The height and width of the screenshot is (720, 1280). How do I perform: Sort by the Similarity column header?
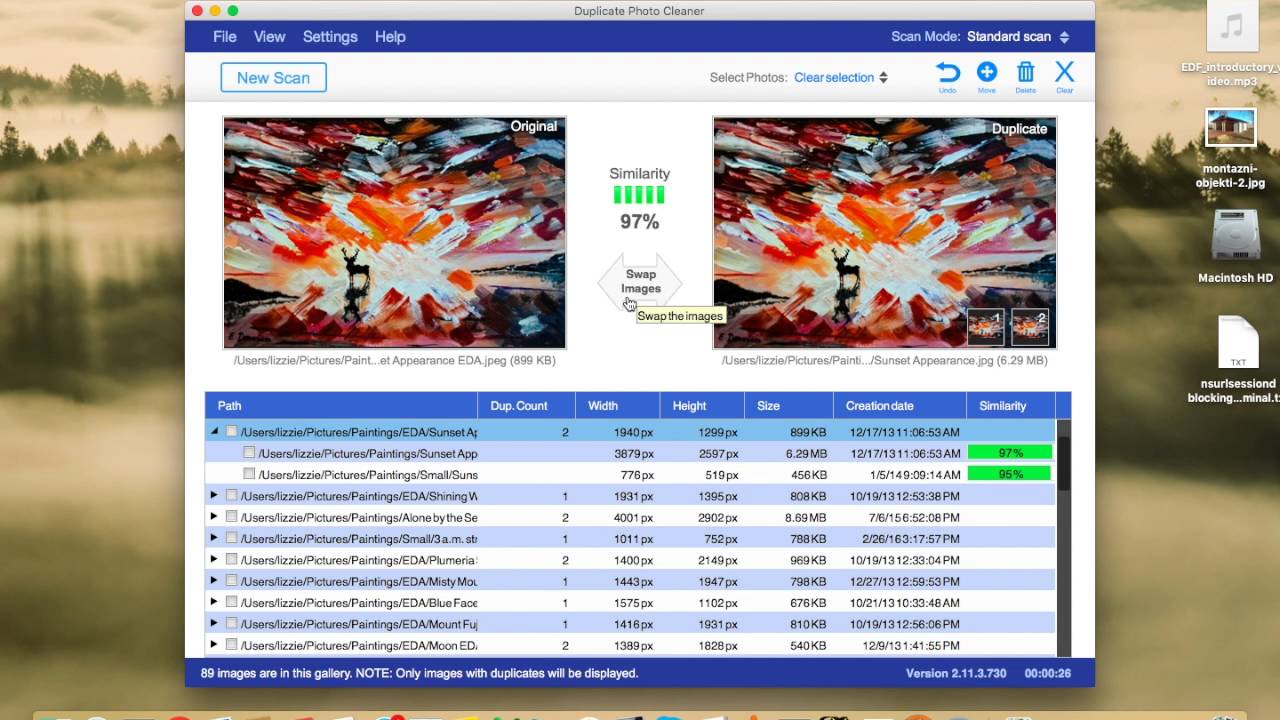tap(1010, 405)
